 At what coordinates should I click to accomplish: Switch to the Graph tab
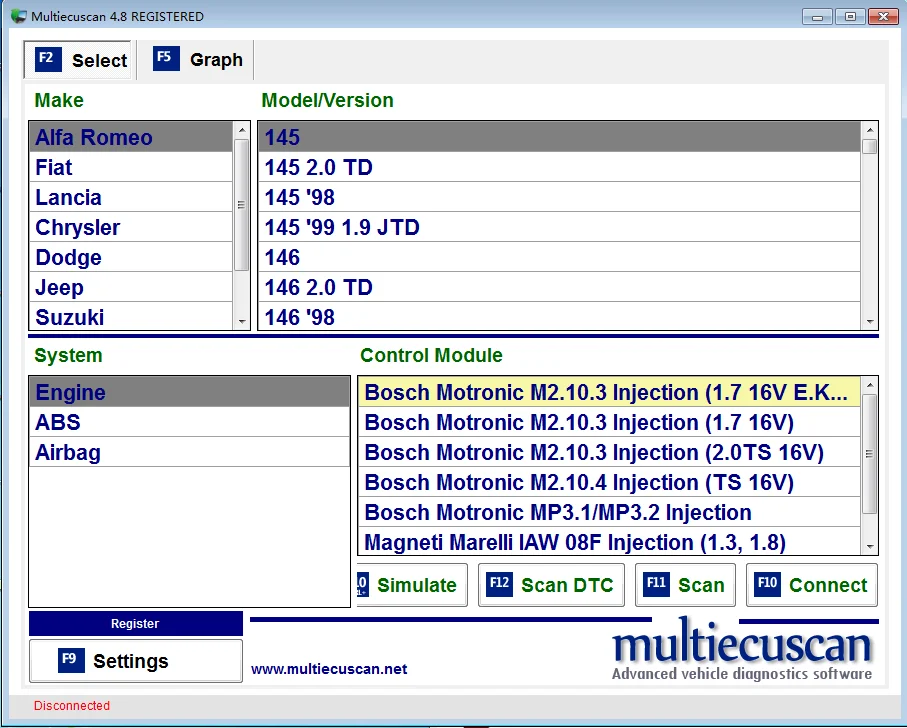click(199, 60)
